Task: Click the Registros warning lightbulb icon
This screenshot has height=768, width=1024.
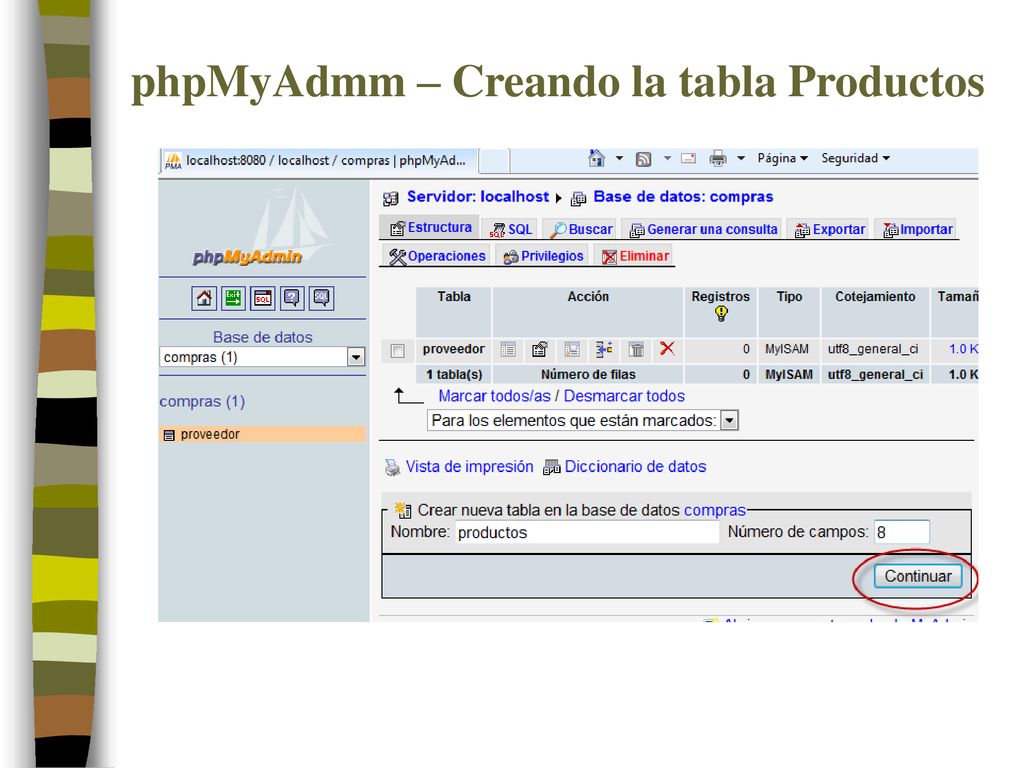Action: [x=721, y=314]
